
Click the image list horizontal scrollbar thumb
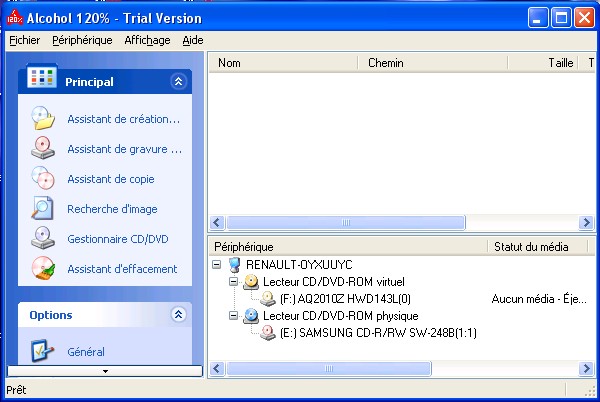(x=346, y=222)
